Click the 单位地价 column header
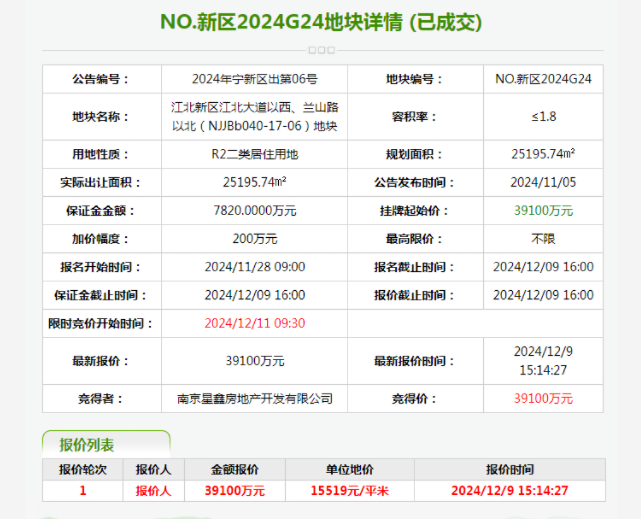This screenshot has height=519, width=641. [x=352, y=468]
